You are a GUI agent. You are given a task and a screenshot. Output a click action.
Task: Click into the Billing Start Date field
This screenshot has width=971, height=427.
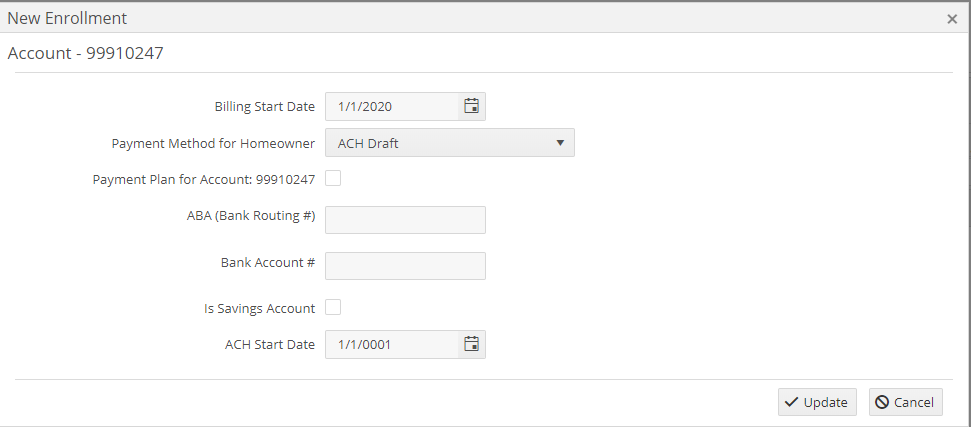tap(392, 106)
